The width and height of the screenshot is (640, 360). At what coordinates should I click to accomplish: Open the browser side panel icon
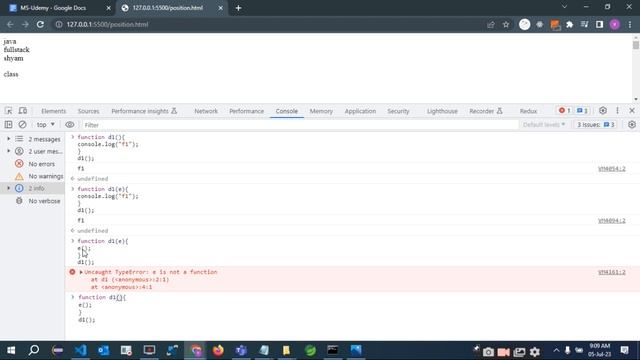click(599, 24)
